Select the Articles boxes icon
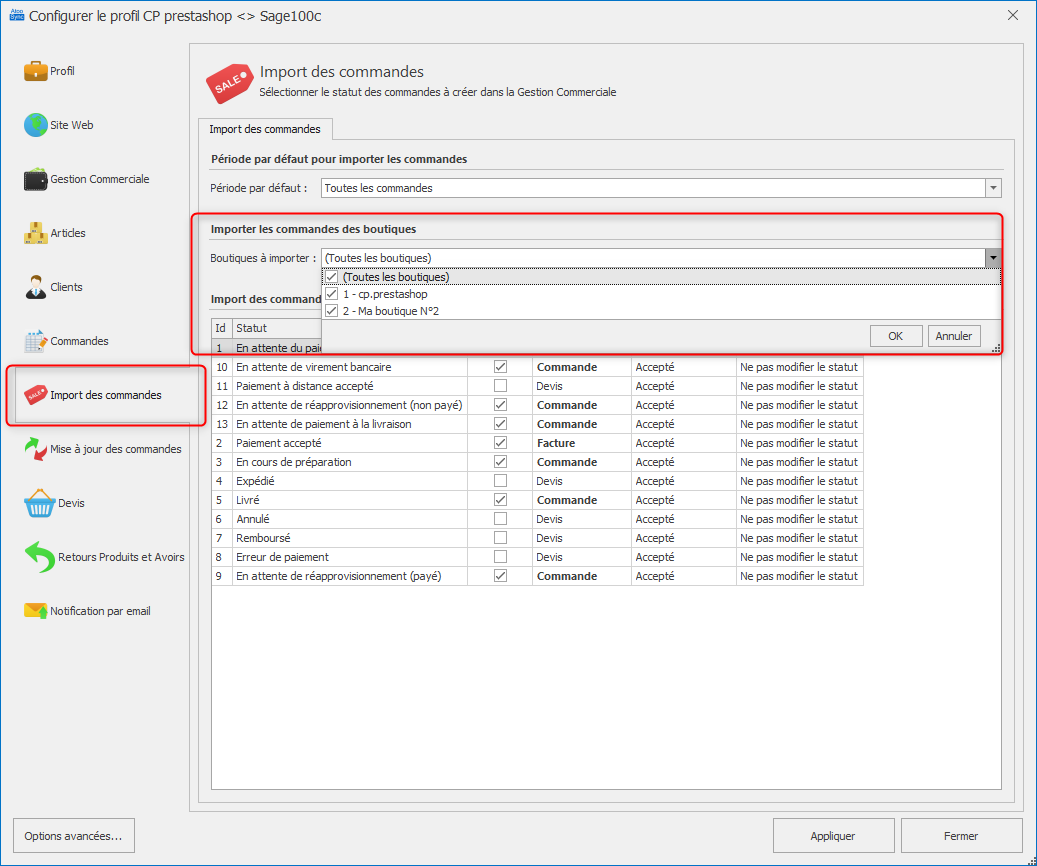Screen dimensions: 1037x866 click(x=35, y=233)
